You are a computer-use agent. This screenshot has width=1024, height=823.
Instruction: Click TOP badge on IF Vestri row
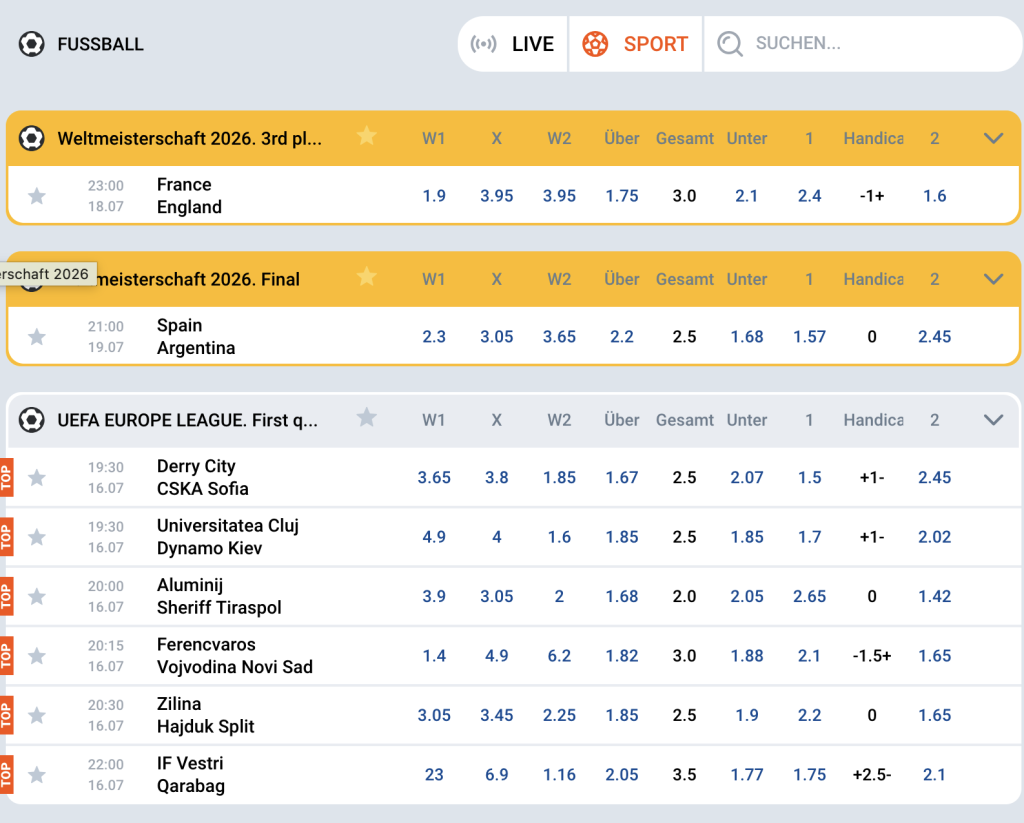[x=6, y=775]
